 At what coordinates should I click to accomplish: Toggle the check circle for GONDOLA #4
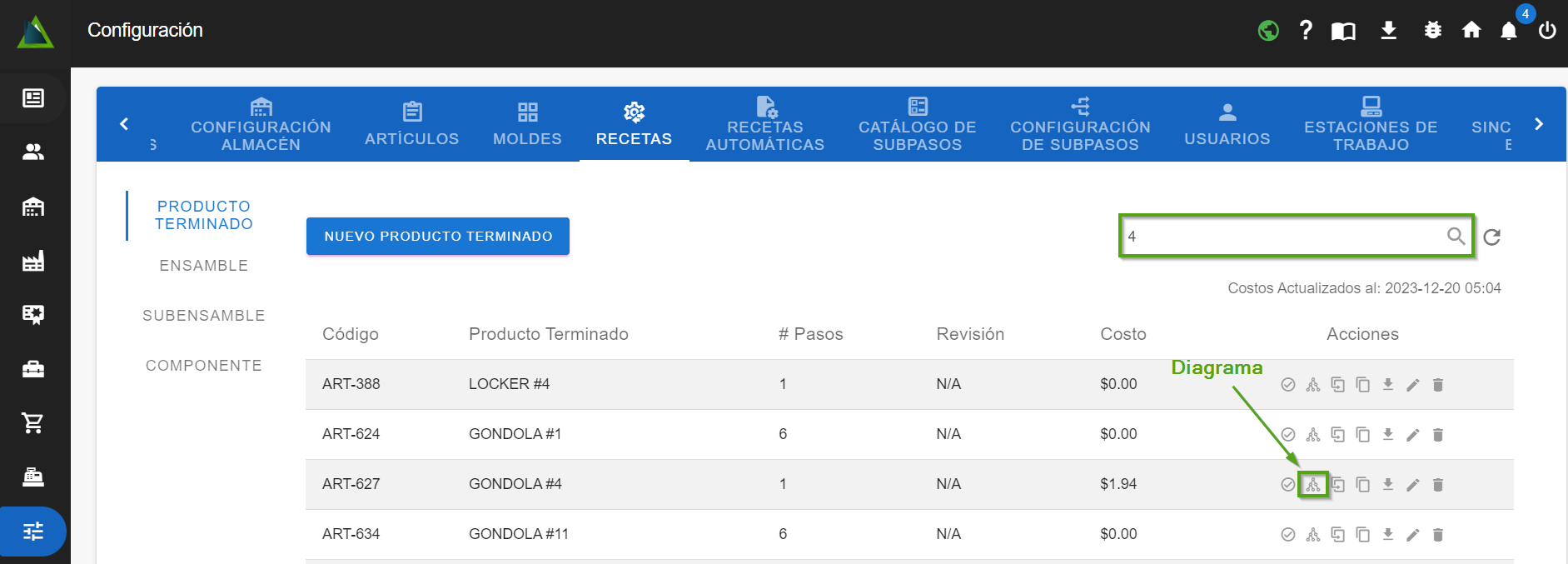[x=1287, y=484]
